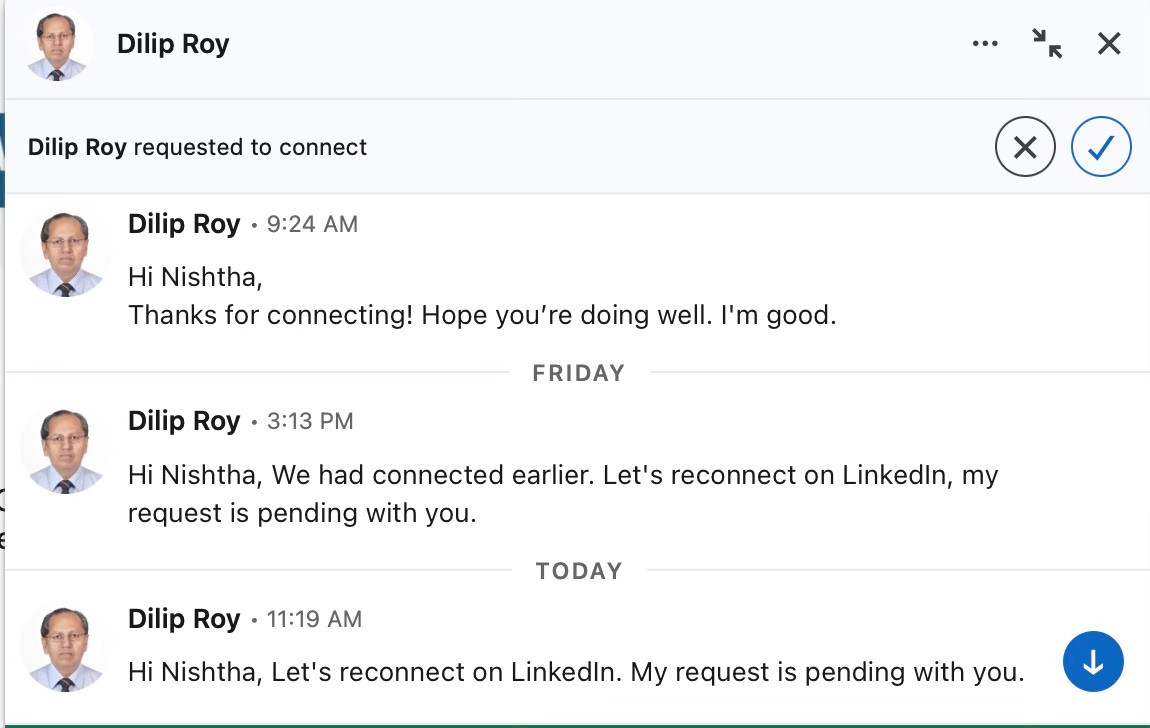
Task: Click sender name on the 3:13 PM message
Action: [184, 421]
